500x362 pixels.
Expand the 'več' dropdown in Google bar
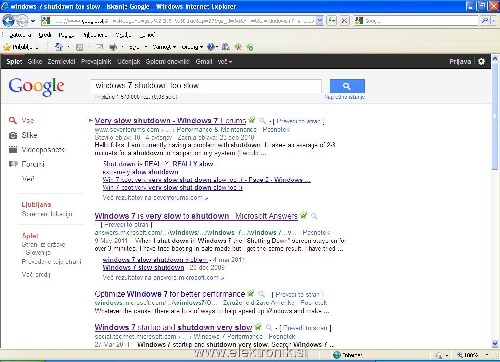[225, 62]
